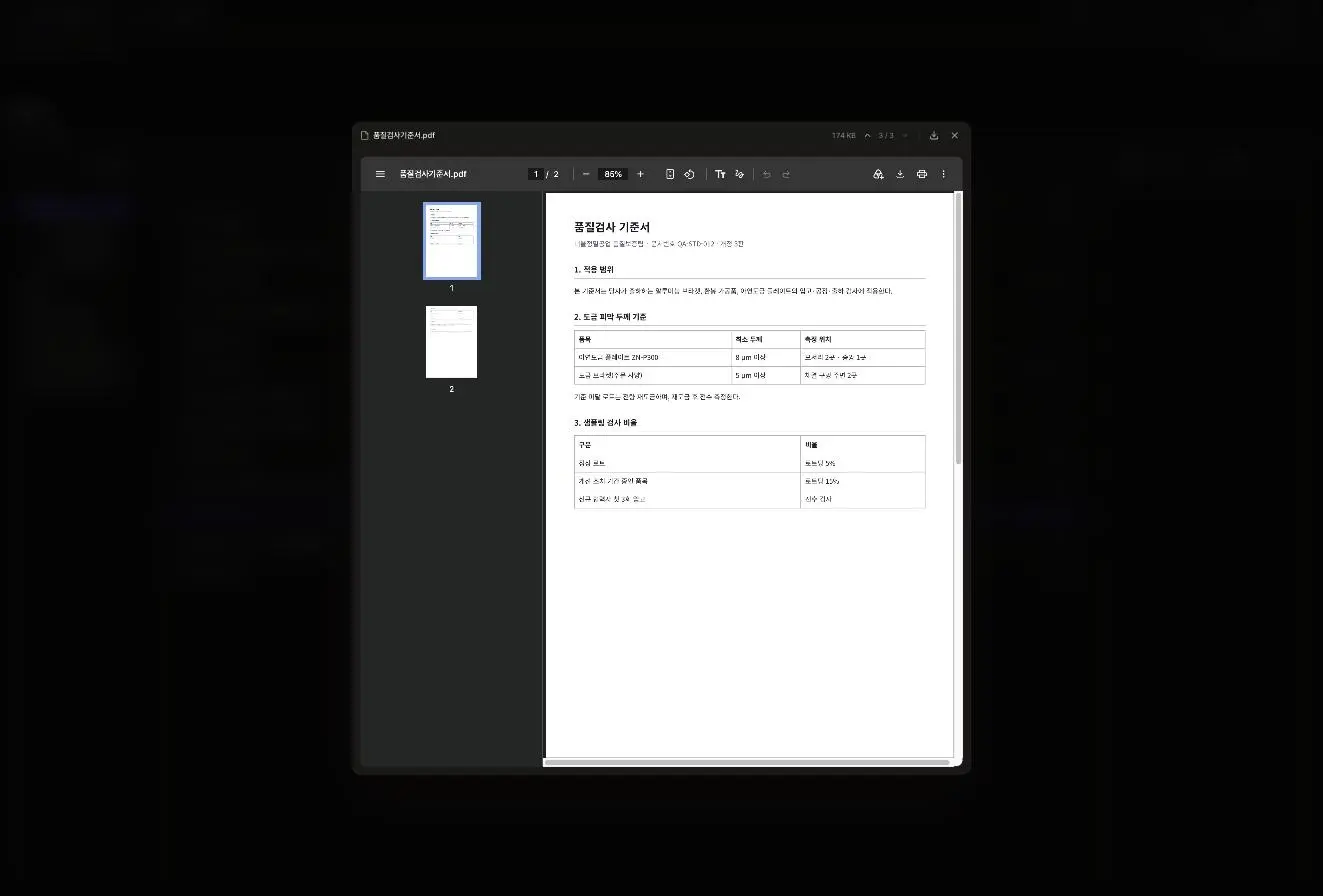1323x896 pixels.
Task: Click the page number input field
Action: point(536,174)
